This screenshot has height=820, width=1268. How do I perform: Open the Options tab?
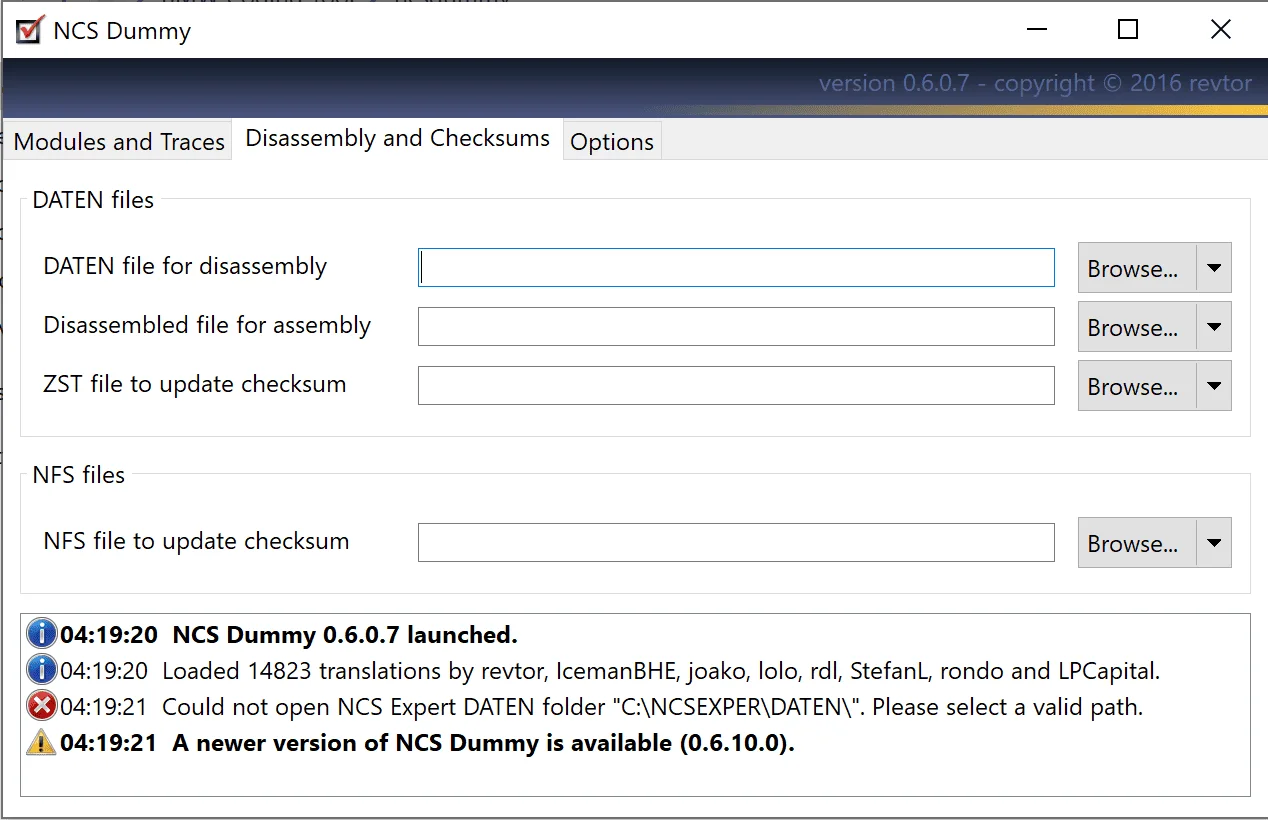[612, 141]
